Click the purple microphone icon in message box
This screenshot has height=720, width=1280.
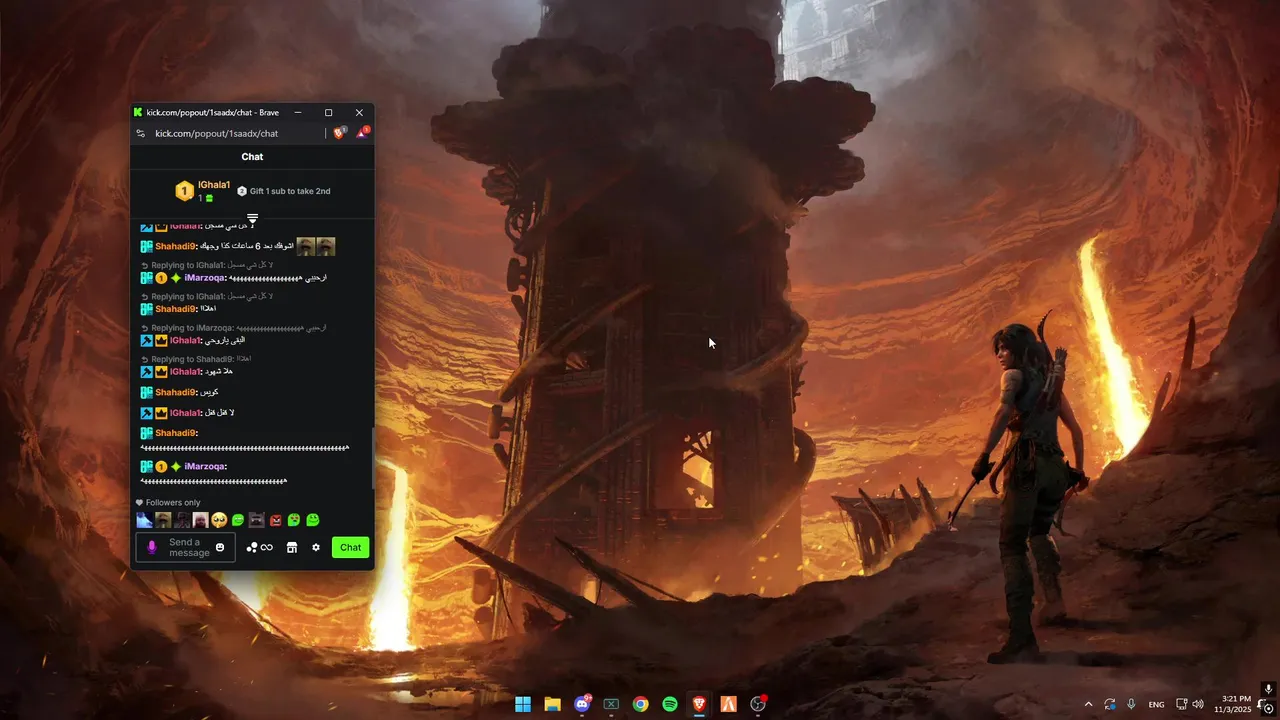152,547
